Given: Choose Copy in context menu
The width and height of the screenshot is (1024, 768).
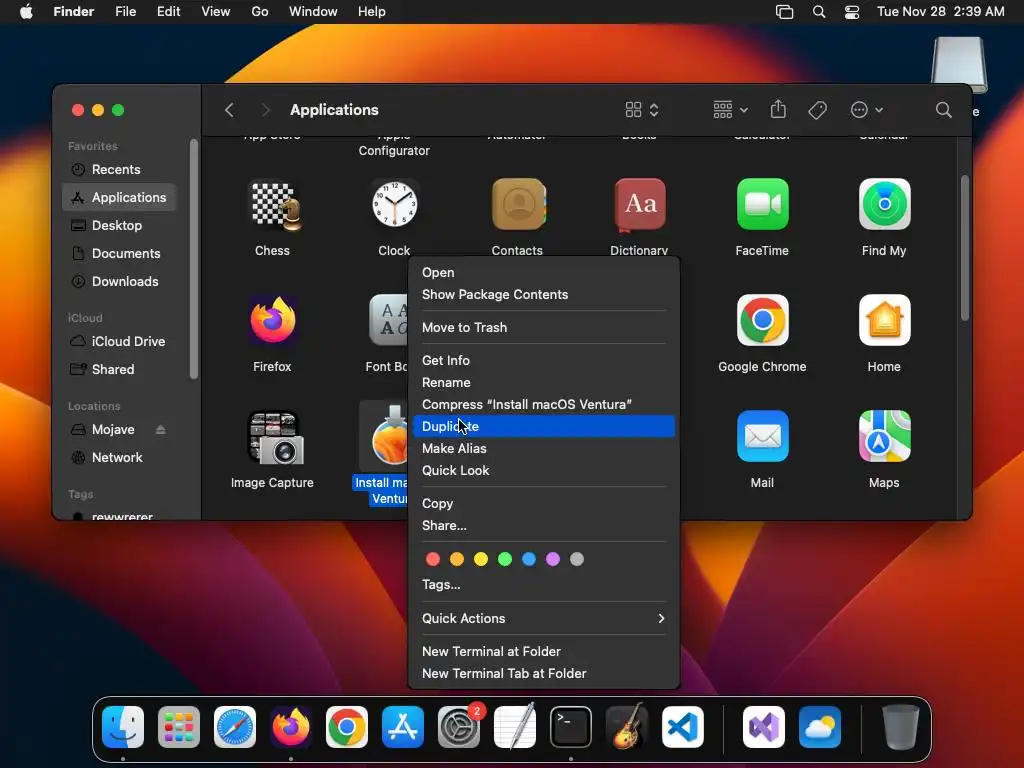Looking at the screenshot, I should pyautogui.click(x=543, y=504).
